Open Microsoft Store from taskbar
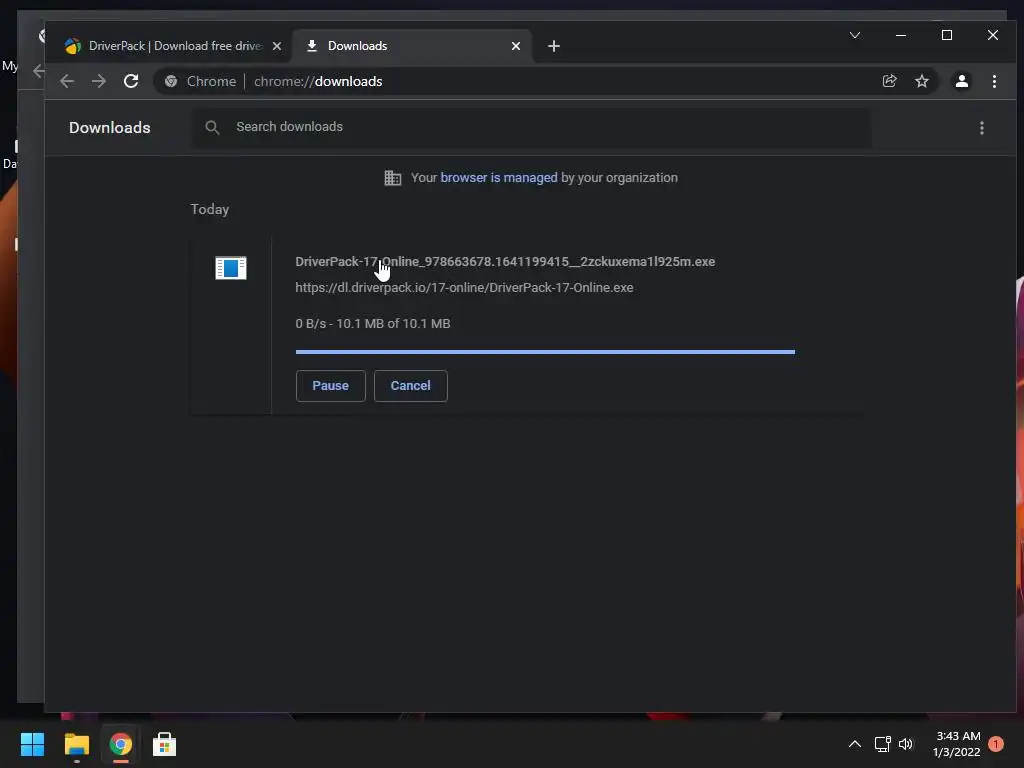The width and height of the screenshot is (1024, 768). 165,744
